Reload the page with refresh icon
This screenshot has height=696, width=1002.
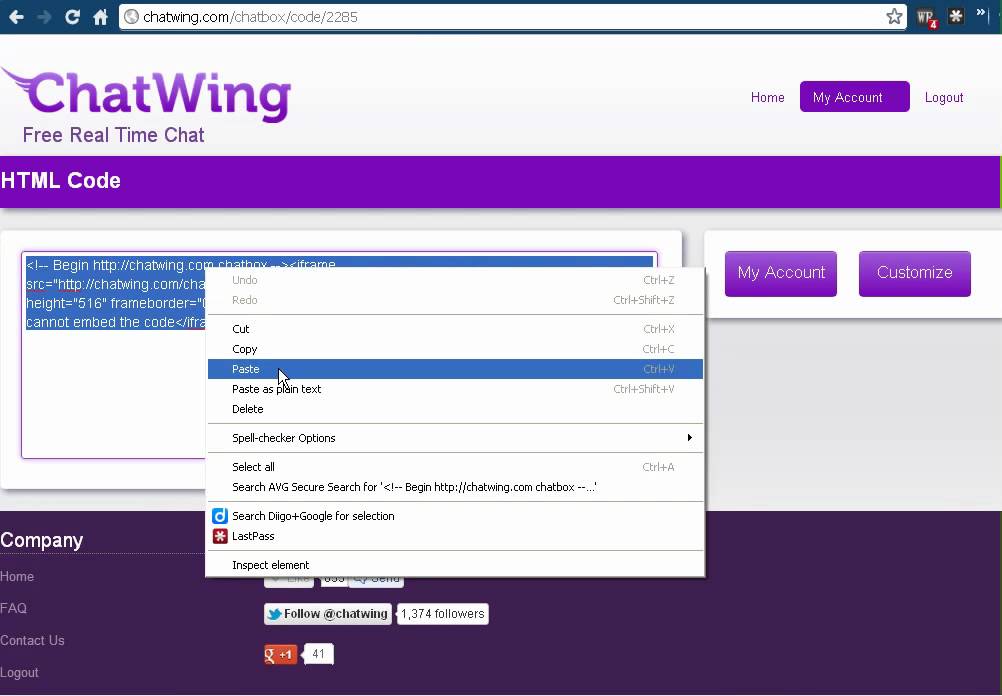(x=72, y=17)
